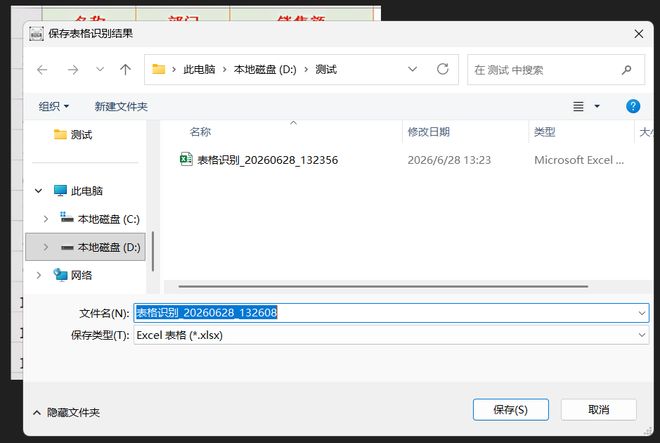Collapse folders with 隐藏文件夹
This screenshot has height=443, width=660.
pyautogui.click(x=67, y=412)
